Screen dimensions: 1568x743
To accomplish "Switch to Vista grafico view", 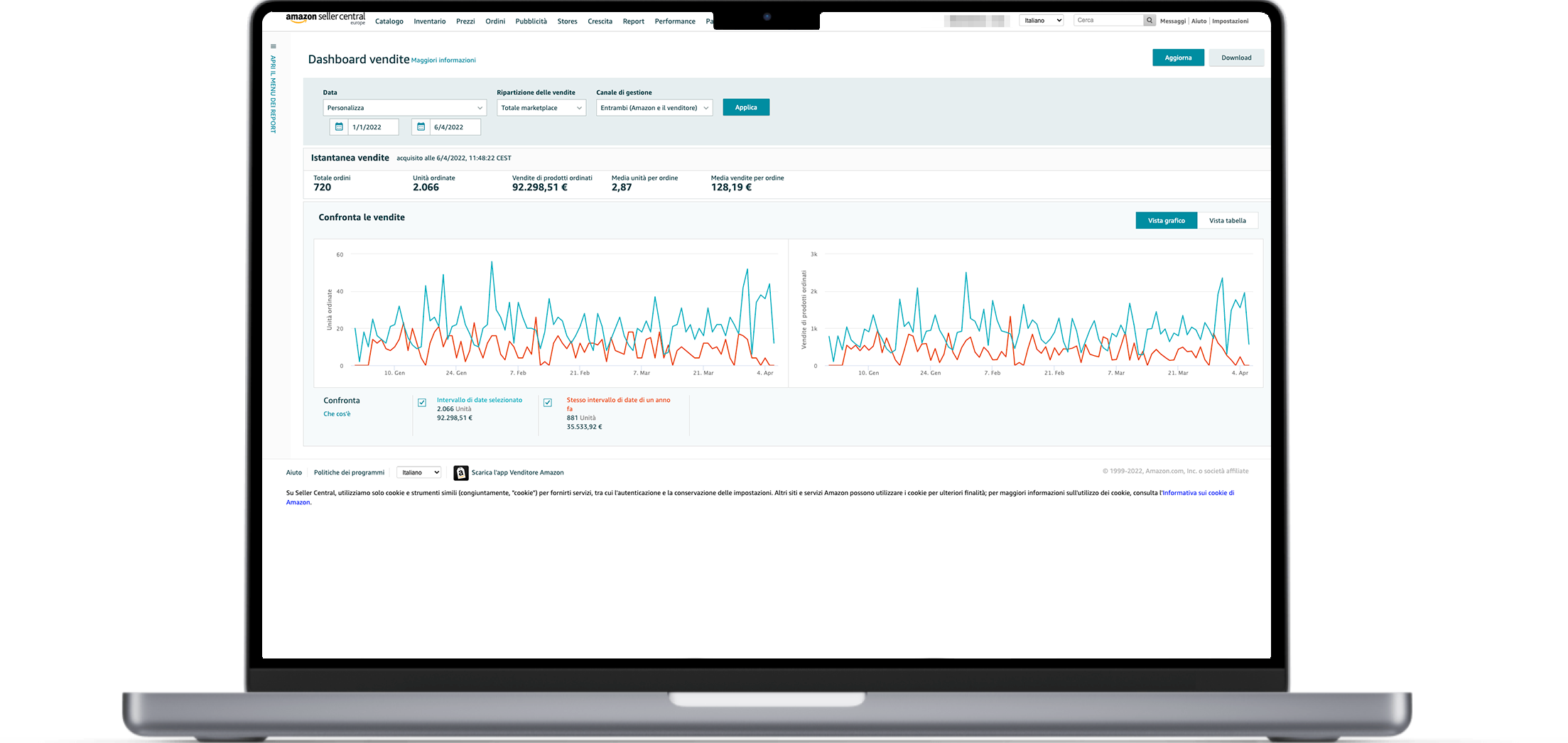I will tap(1167, 221).
